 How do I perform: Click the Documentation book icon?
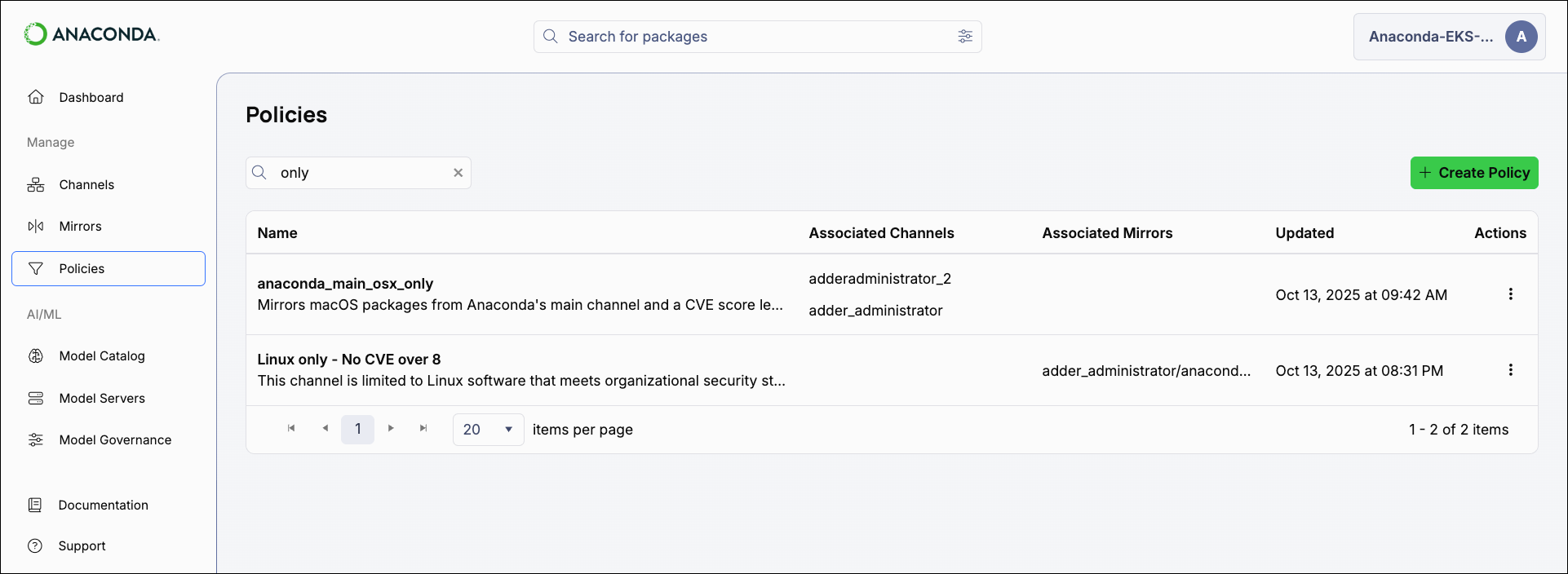35,506
